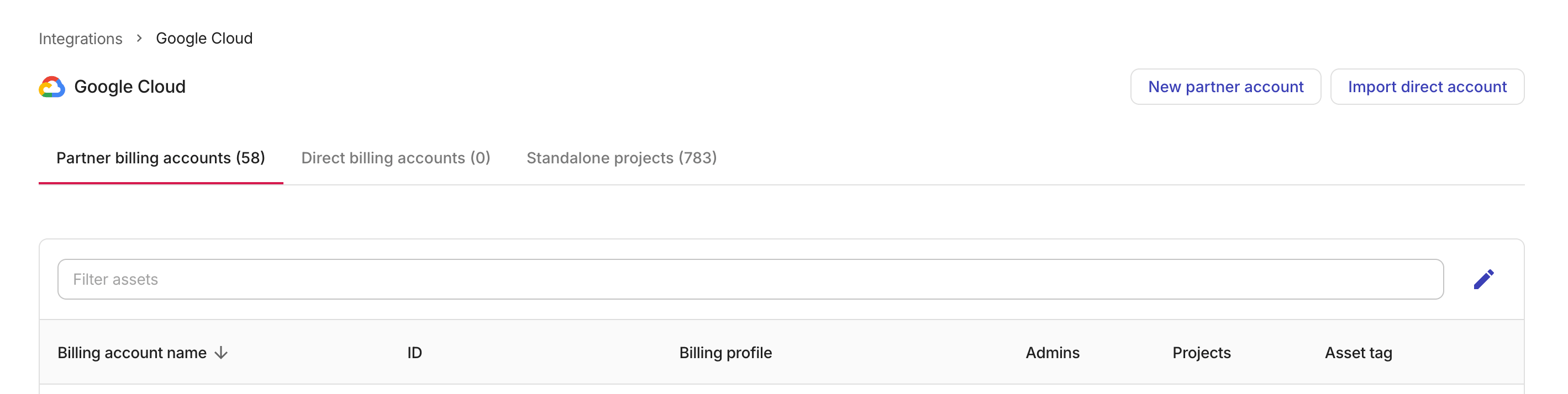The image size is (1568, 394).
Task: Click the Projects column header
Action: (x=1201, y=353)
